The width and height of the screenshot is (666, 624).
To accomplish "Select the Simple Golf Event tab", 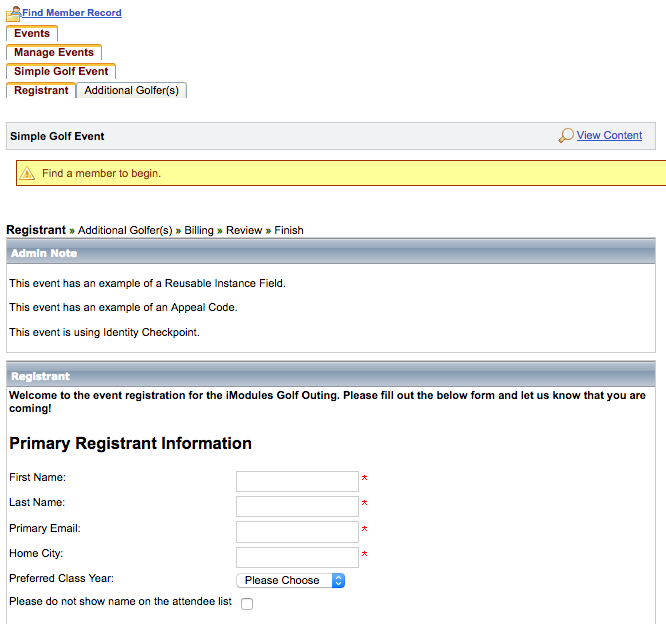I will pyautogui.click(x=61, y=71).
